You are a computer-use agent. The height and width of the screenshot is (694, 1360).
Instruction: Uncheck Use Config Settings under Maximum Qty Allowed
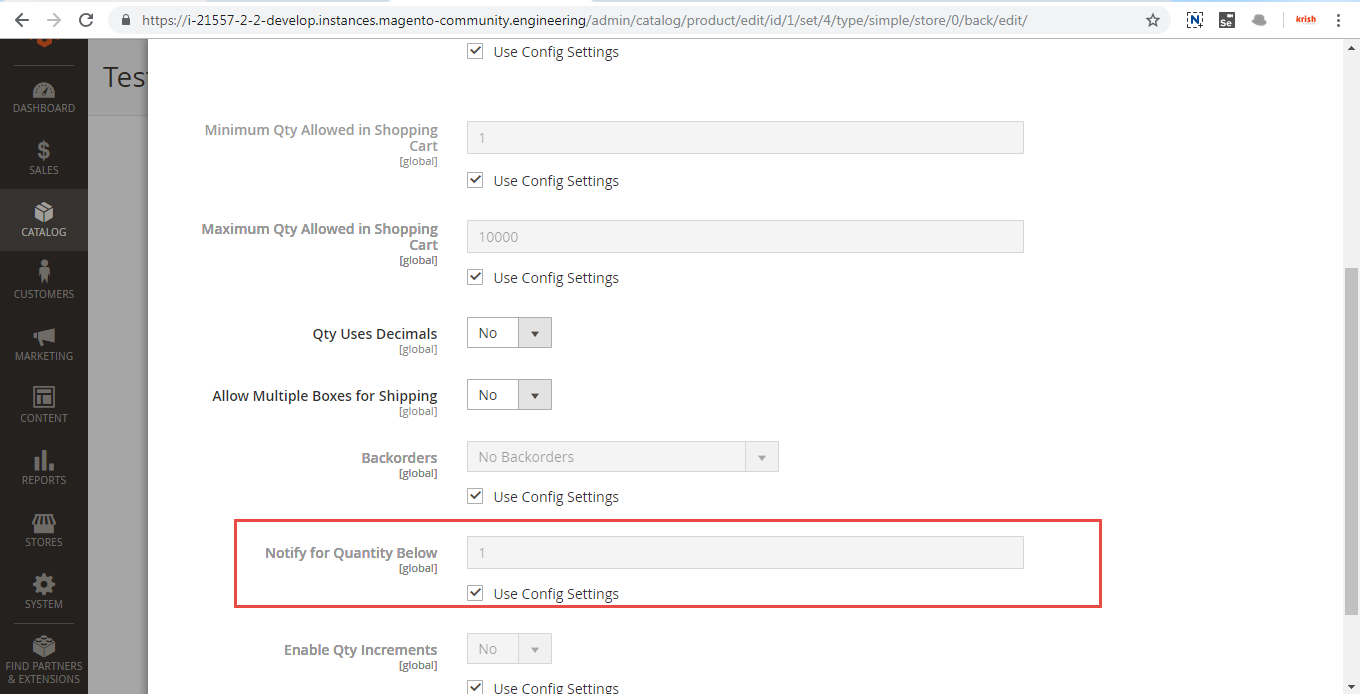click(476, 277)
